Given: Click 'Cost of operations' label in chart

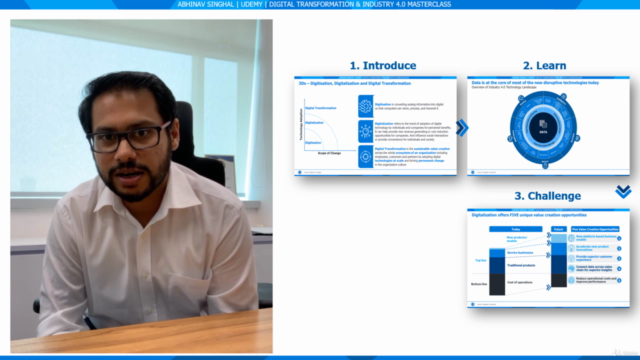Looking at the screenshot, I should [x=519, y=282].
